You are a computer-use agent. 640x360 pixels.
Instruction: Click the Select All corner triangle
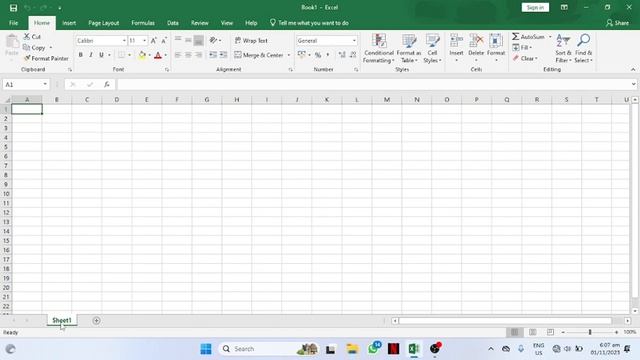[6, 100]
